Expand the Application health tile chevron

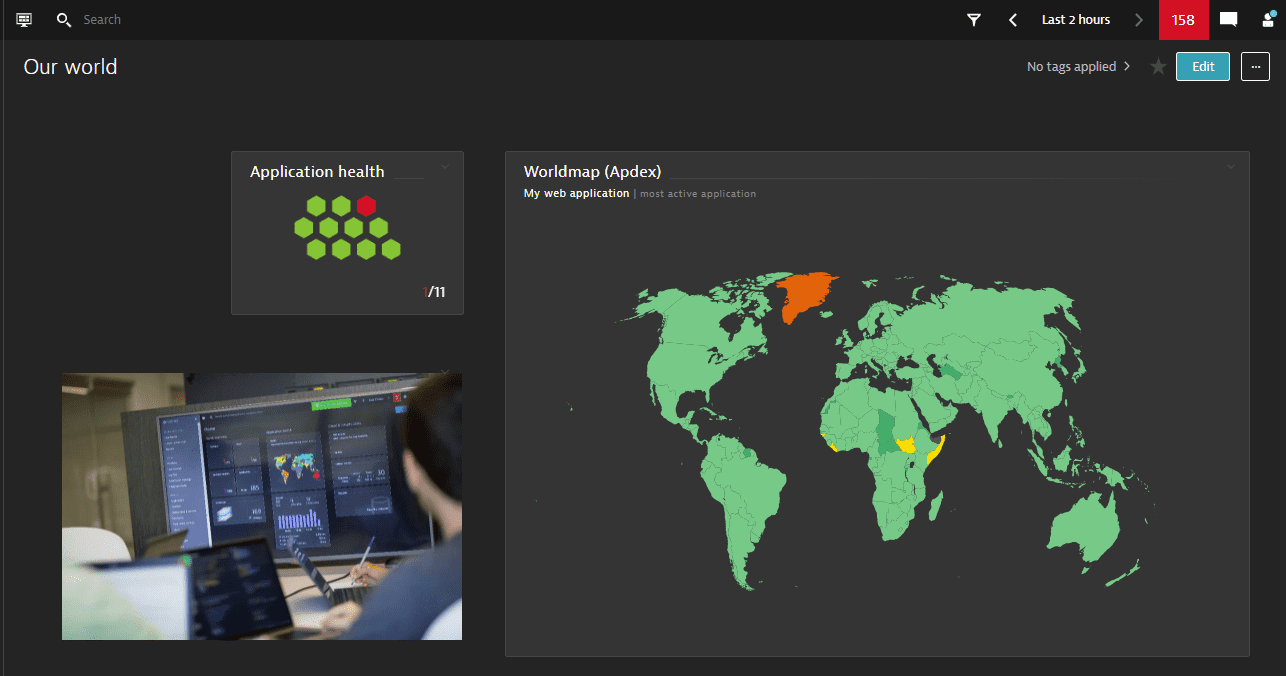pos(445,166)
